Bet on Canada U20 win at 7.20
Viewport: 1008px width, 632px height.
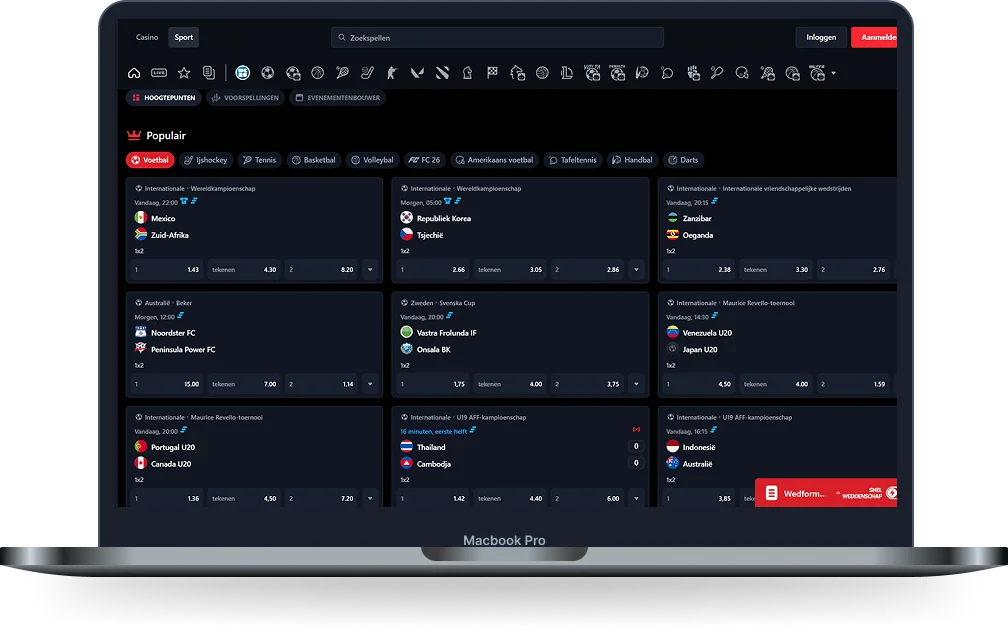click(321, 499)
